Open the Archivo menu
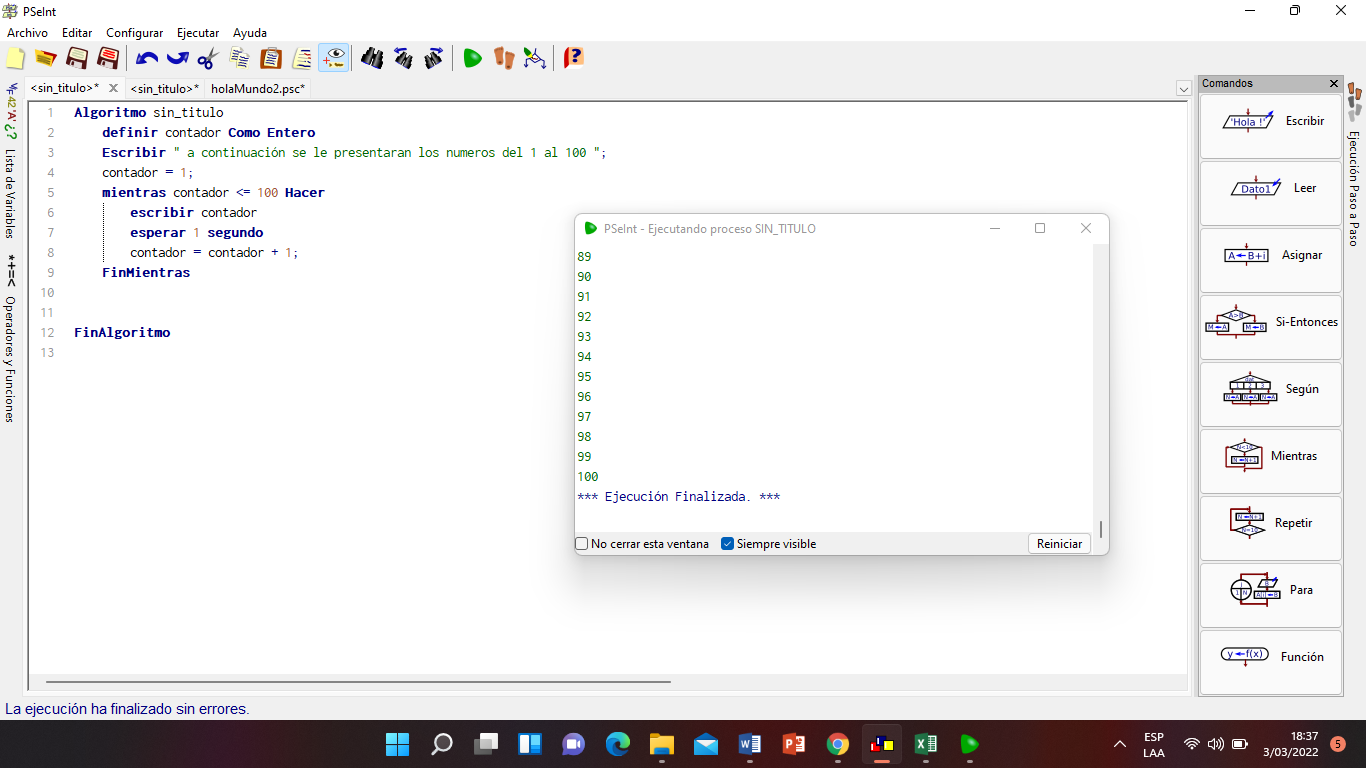This screenshot has height=768, width=1366. click(x=27, y=33)
